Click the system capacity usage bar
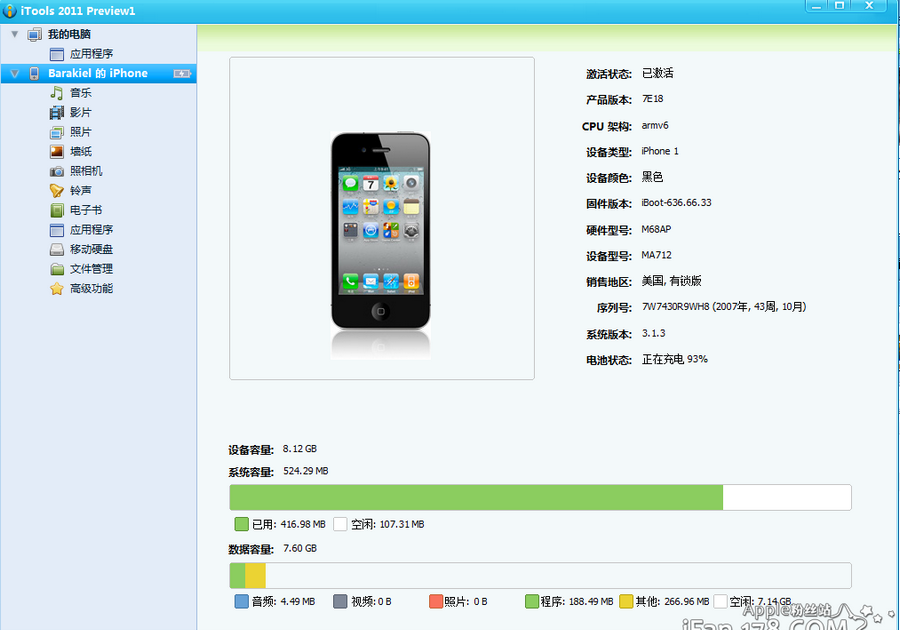The width and height of the screenshot is (900, 630). tap(540, 497)
